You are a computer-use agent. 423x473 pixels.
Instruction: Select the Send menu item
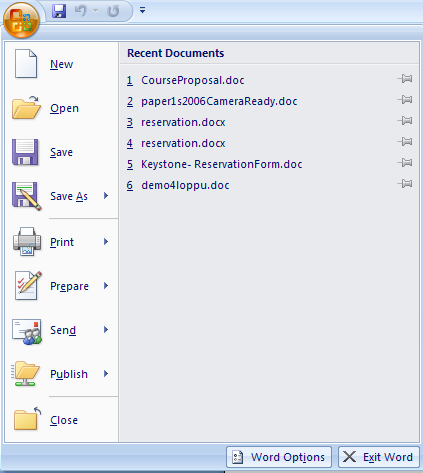click(x=61, y=330)
